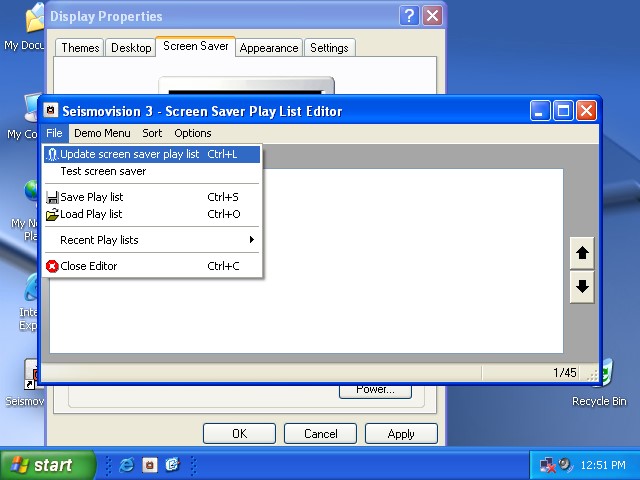The height and width of the screenshot is (480, 640).
Task: Switch to the Appearance tab
Action: tap(269, 48)
